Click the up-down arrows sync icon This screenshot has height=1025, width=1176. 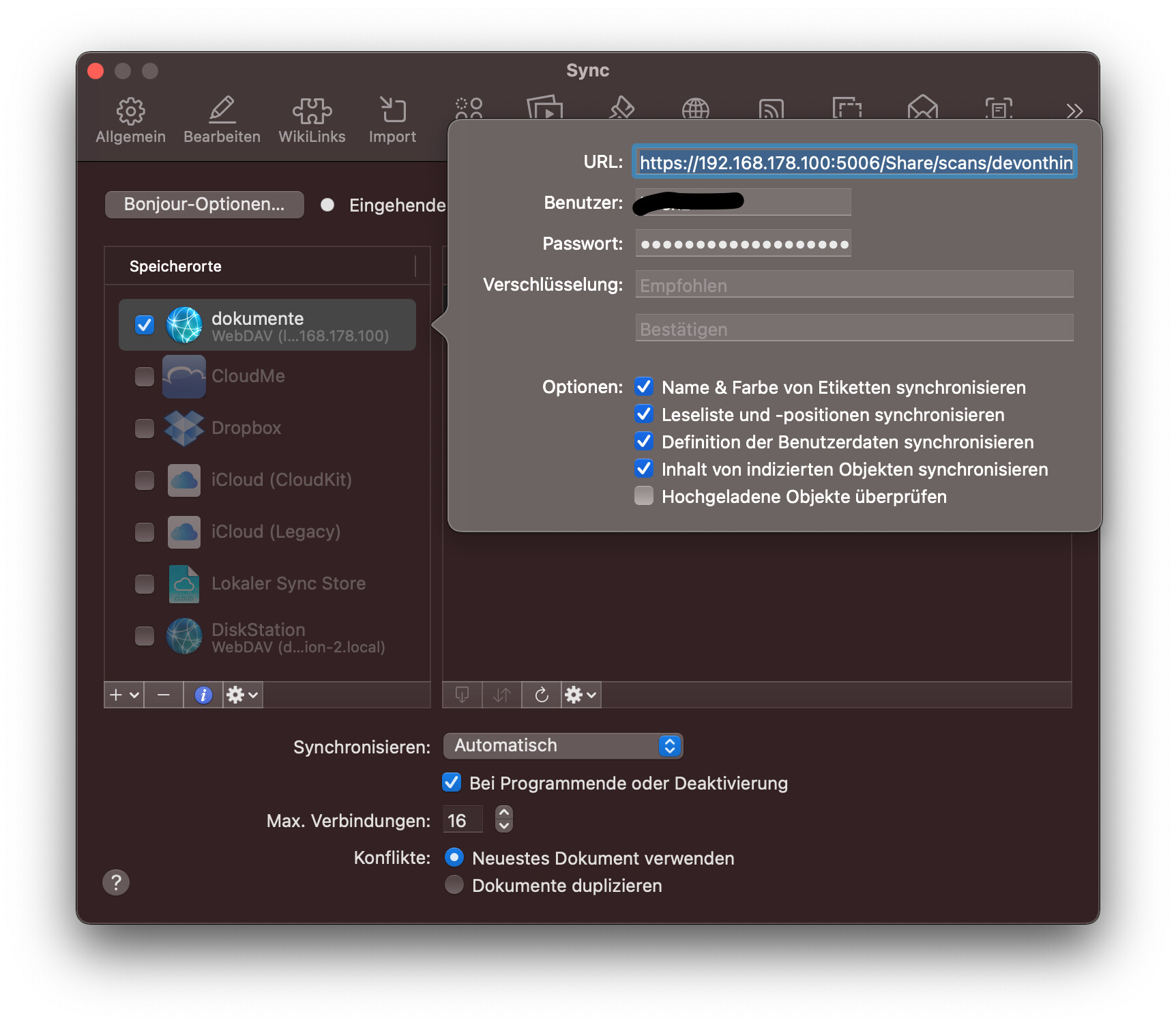point(501,695)
